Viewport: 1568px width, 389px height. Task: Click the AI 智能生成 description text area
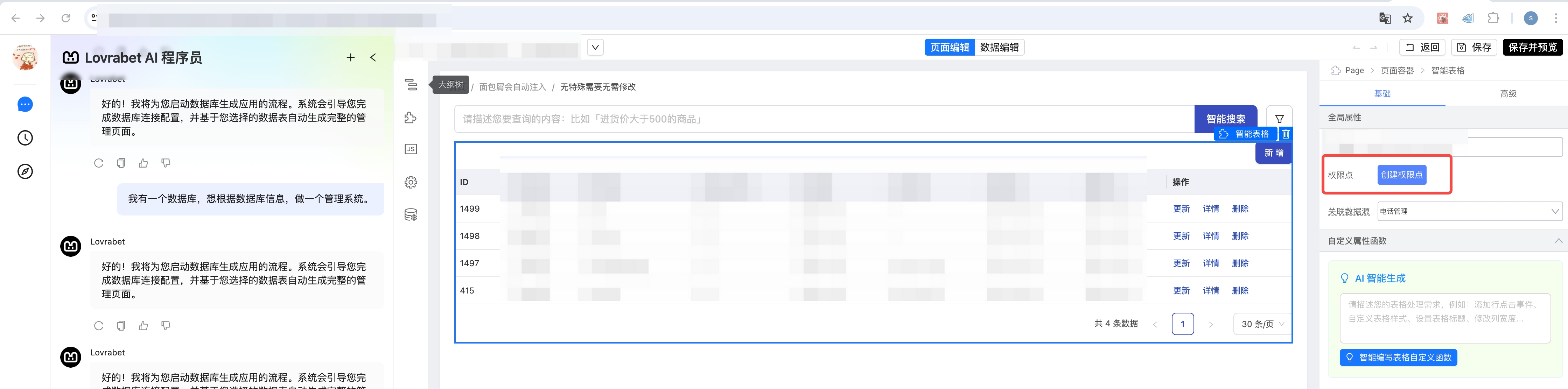pyautogui.click(x=1444, y=318)
